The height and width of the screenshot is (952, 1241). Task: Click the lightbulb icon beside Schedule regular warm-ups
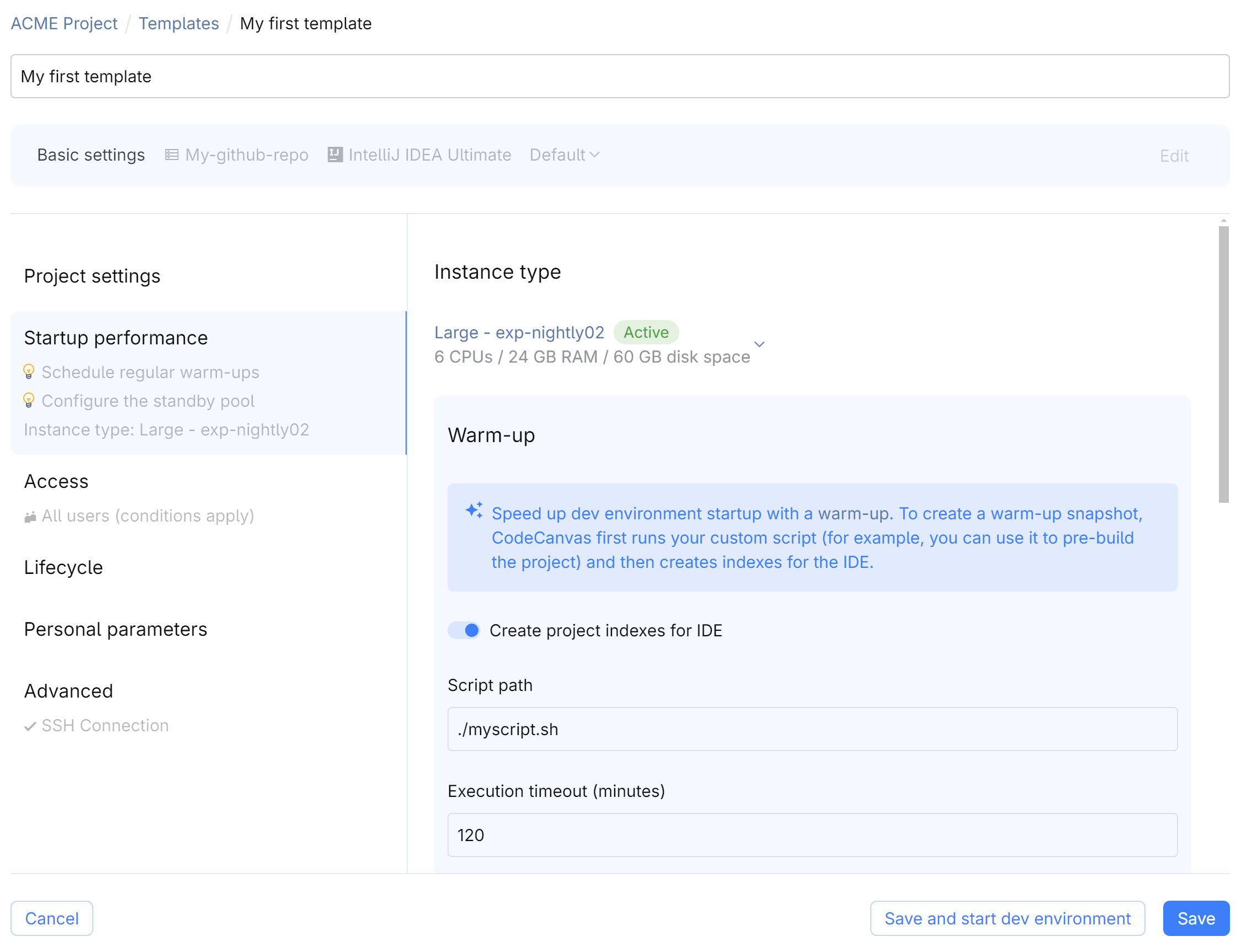point(29,372)
